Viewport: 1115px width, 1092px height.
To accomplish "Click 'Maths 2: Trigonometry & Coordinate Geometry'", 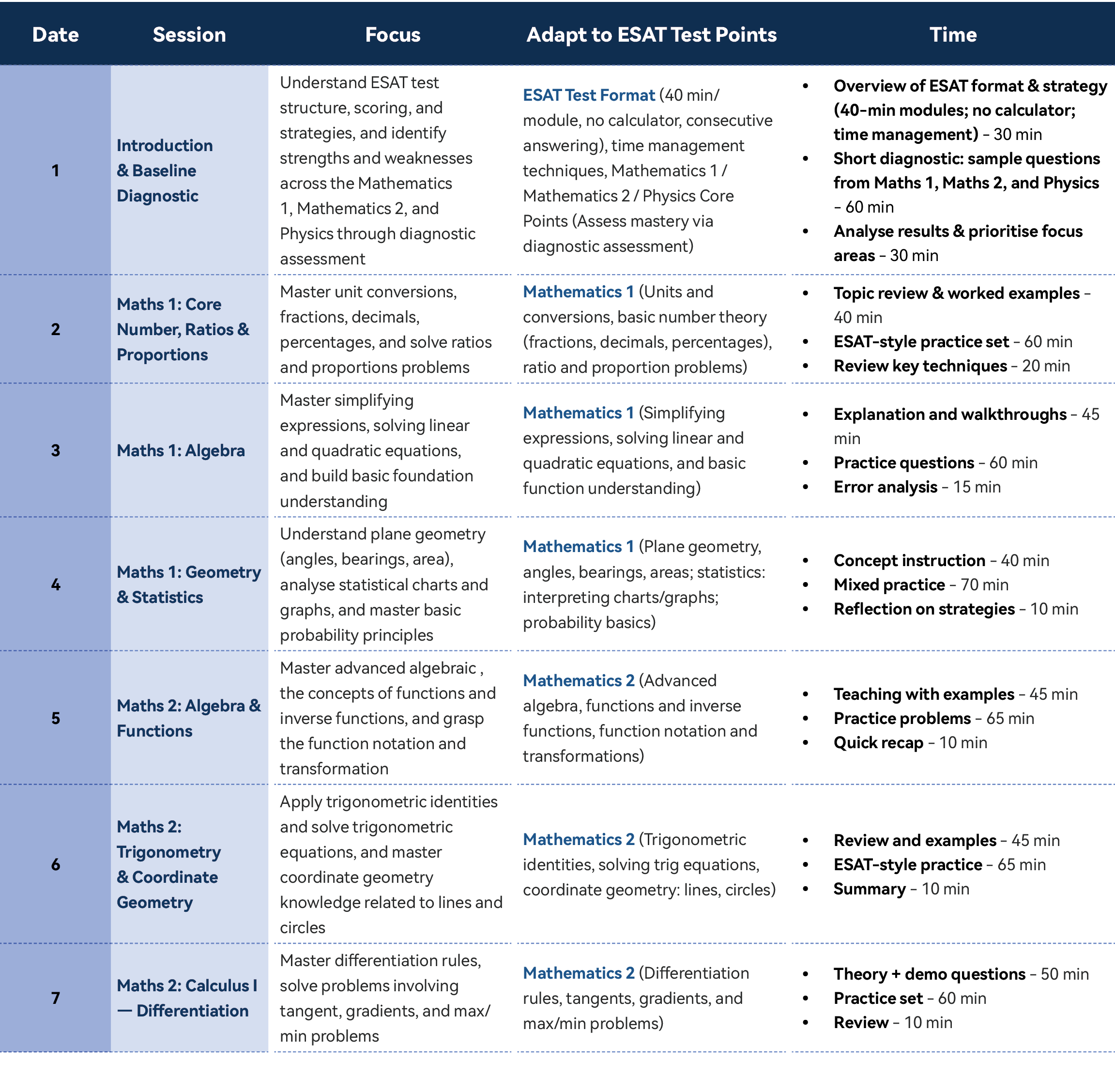I will click(x=168, y=864).
